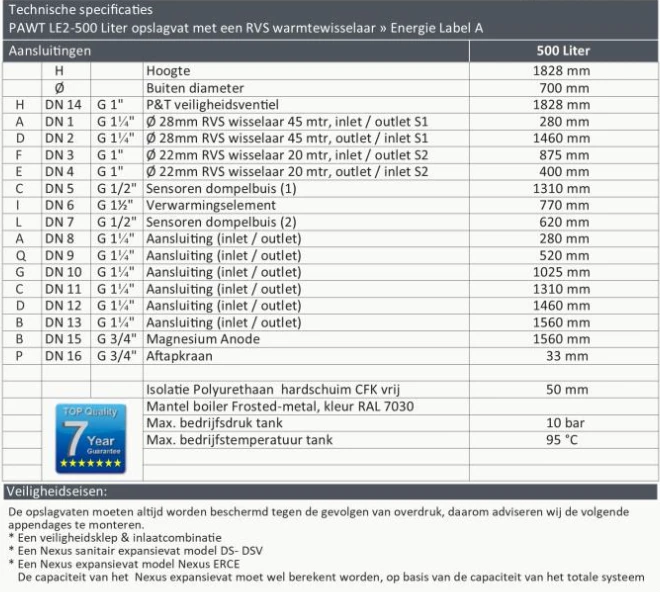This screenshot has width=660, height=592.
Task: Select the 'Technische specificaties' title text
Action: pyautogui.click(x=80, y=9)
